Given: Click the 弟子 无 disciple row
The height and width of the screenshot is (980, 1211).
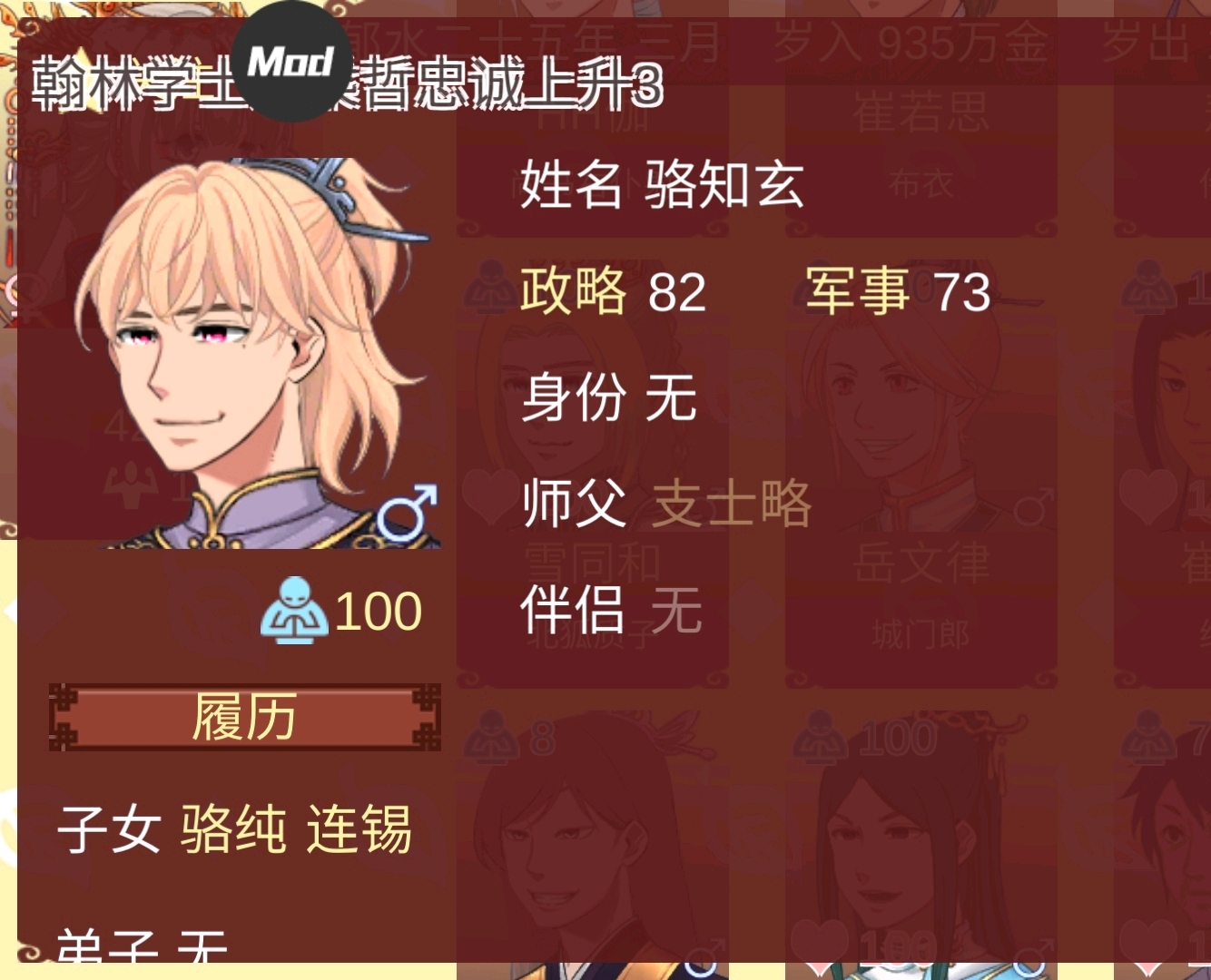Looking at the screenshot, I should [142, 946].
